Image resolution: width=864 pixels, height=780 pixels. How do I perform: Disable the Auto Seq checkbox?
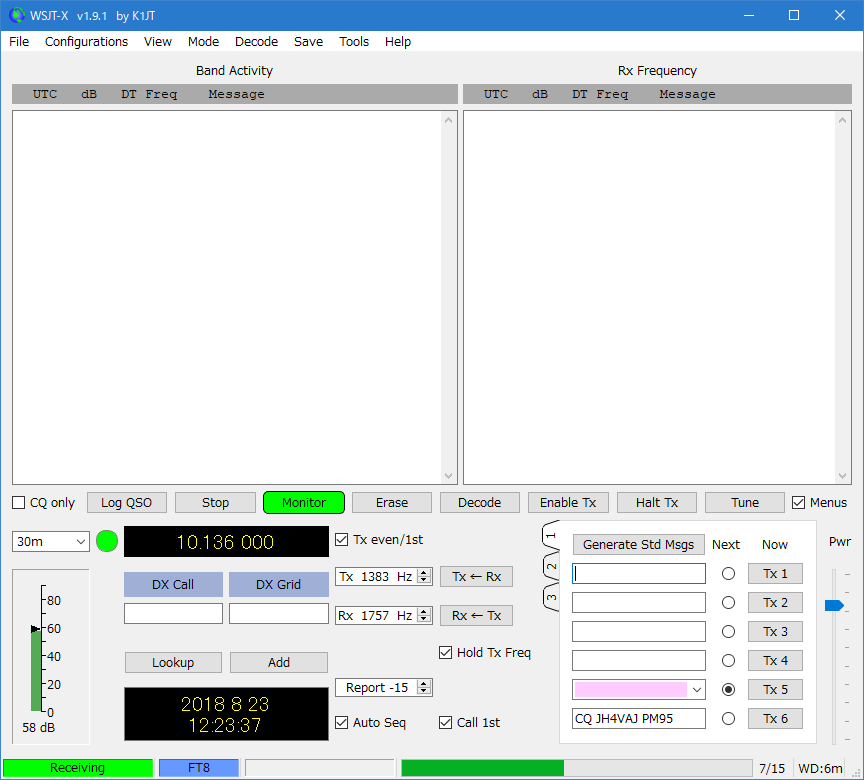[x=342, y=723]
